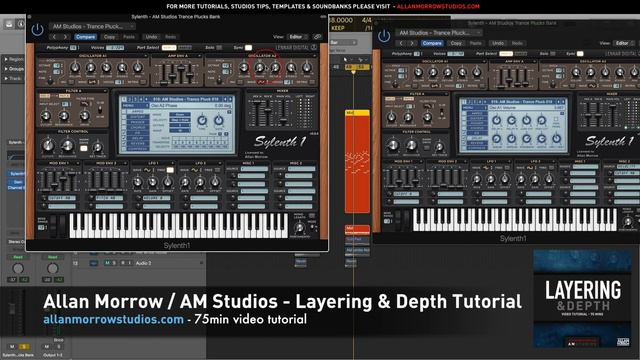Image resolution: width=640 pixels, height=360 pixels.
Task: Select the red MIDI region in the arrangement
Action: (x=357, y=162)
